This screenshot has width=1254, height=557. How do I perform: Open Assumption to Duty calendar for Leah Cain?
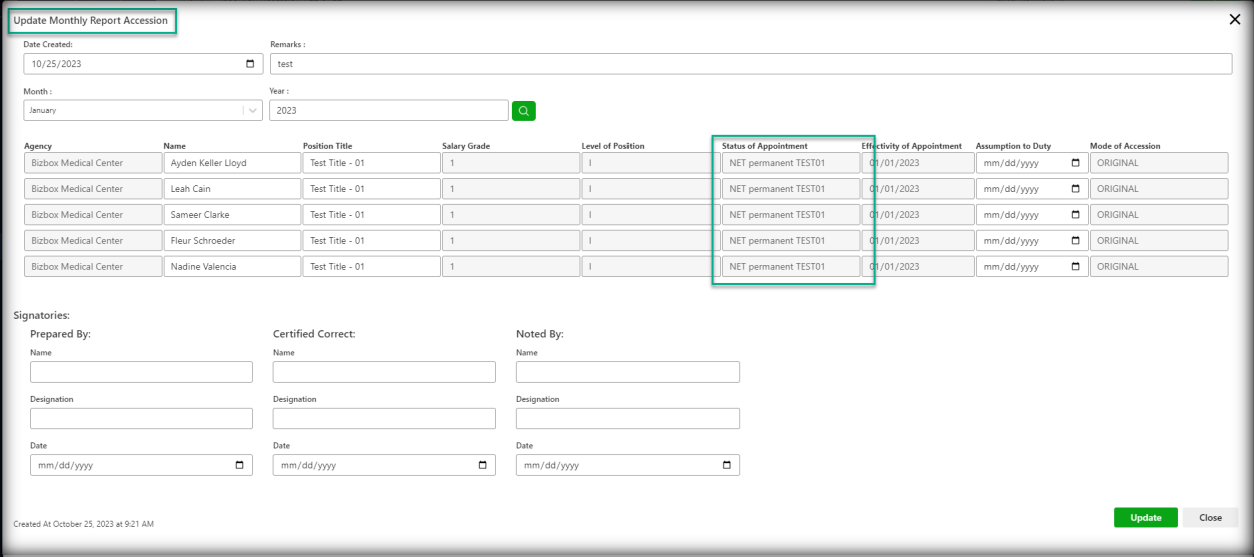[x=1076, y=189]
